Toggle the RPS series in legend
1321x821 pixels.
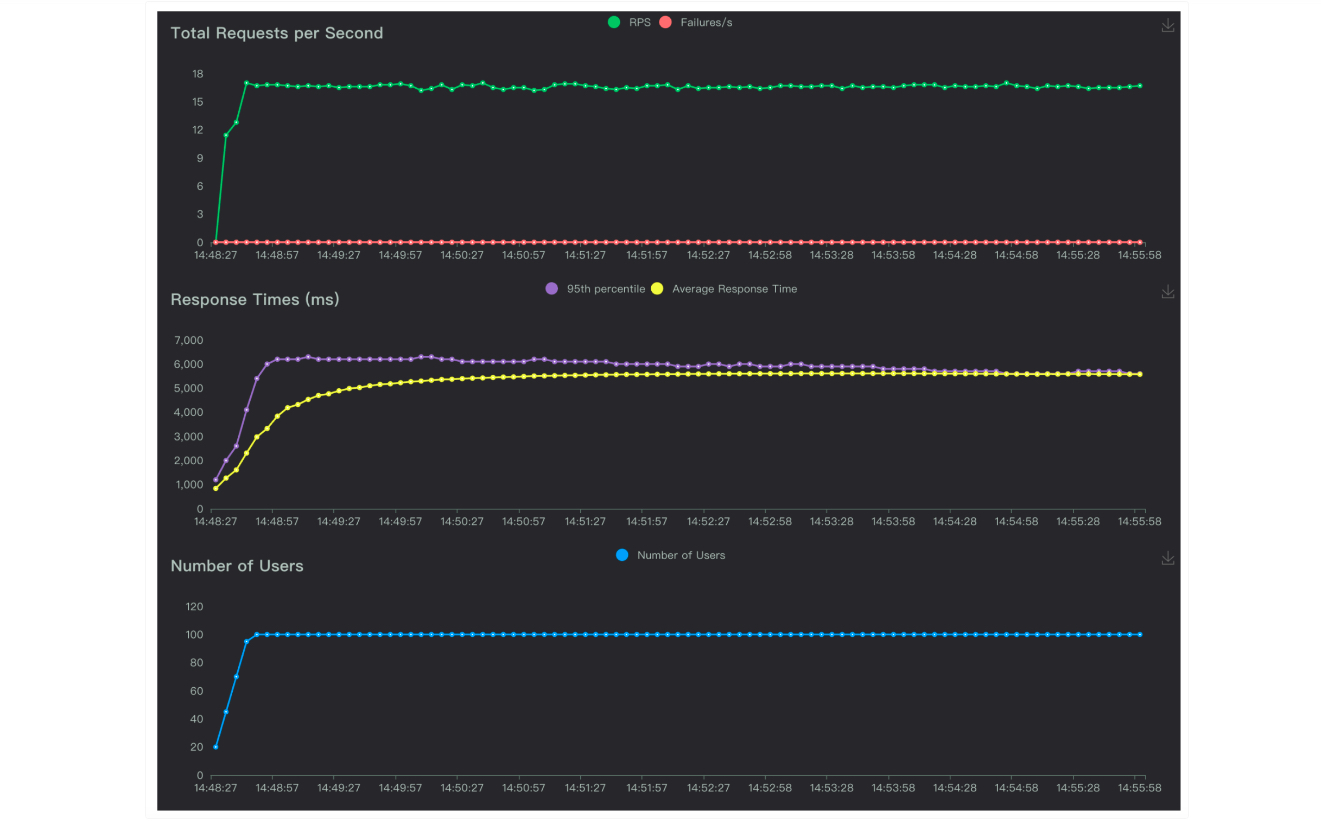629,22
